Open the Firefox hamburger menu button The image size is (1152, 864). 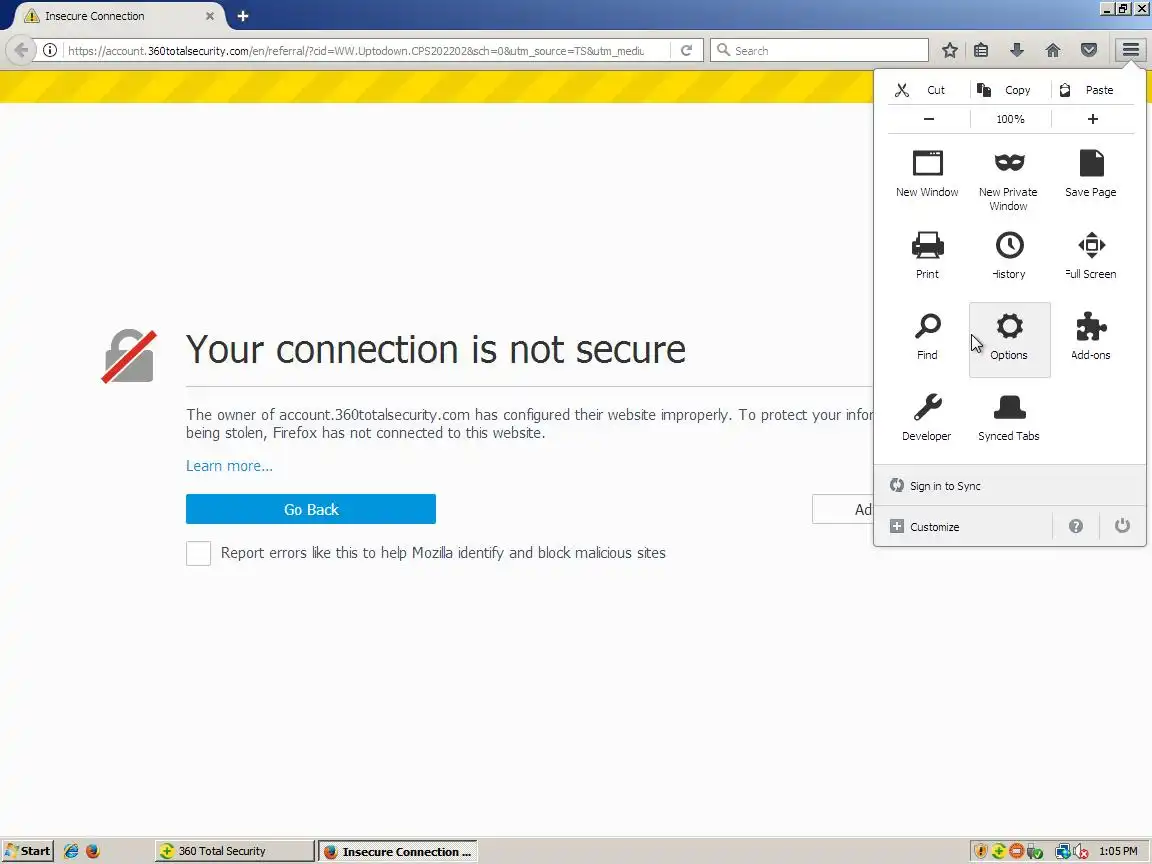pyautogui.click(x=1130, y=50)
